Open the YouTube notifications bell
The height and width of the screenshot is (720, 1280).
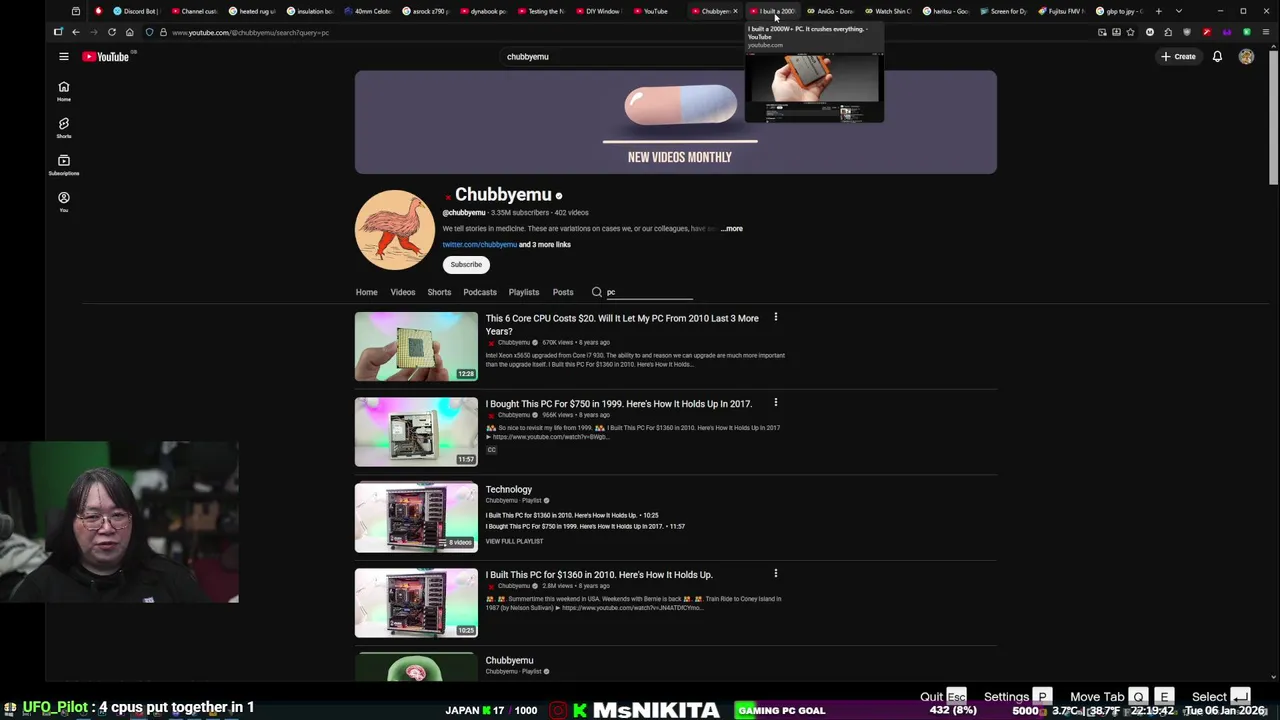click(x=1217, y=57)
